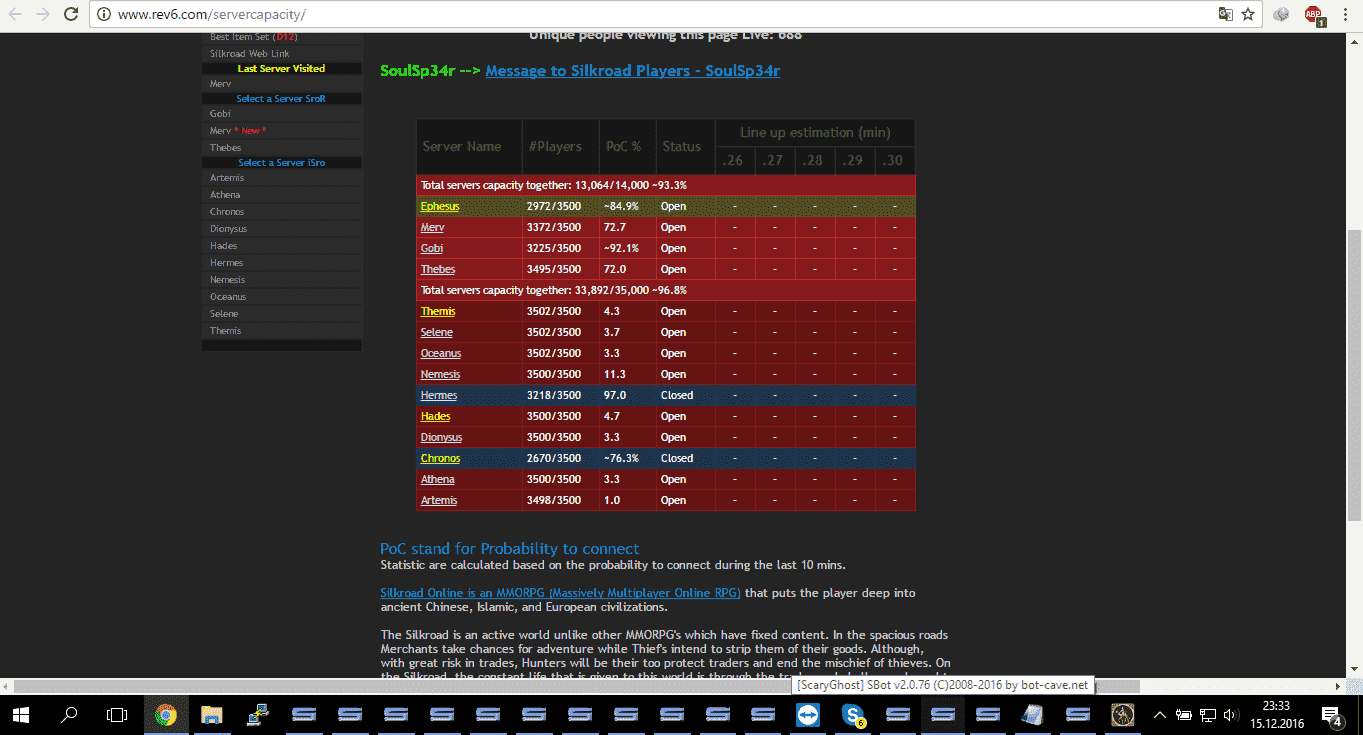Open the grey extension icon beside ABP
Screen dimensions: 1363x735
coord(1282,15)
